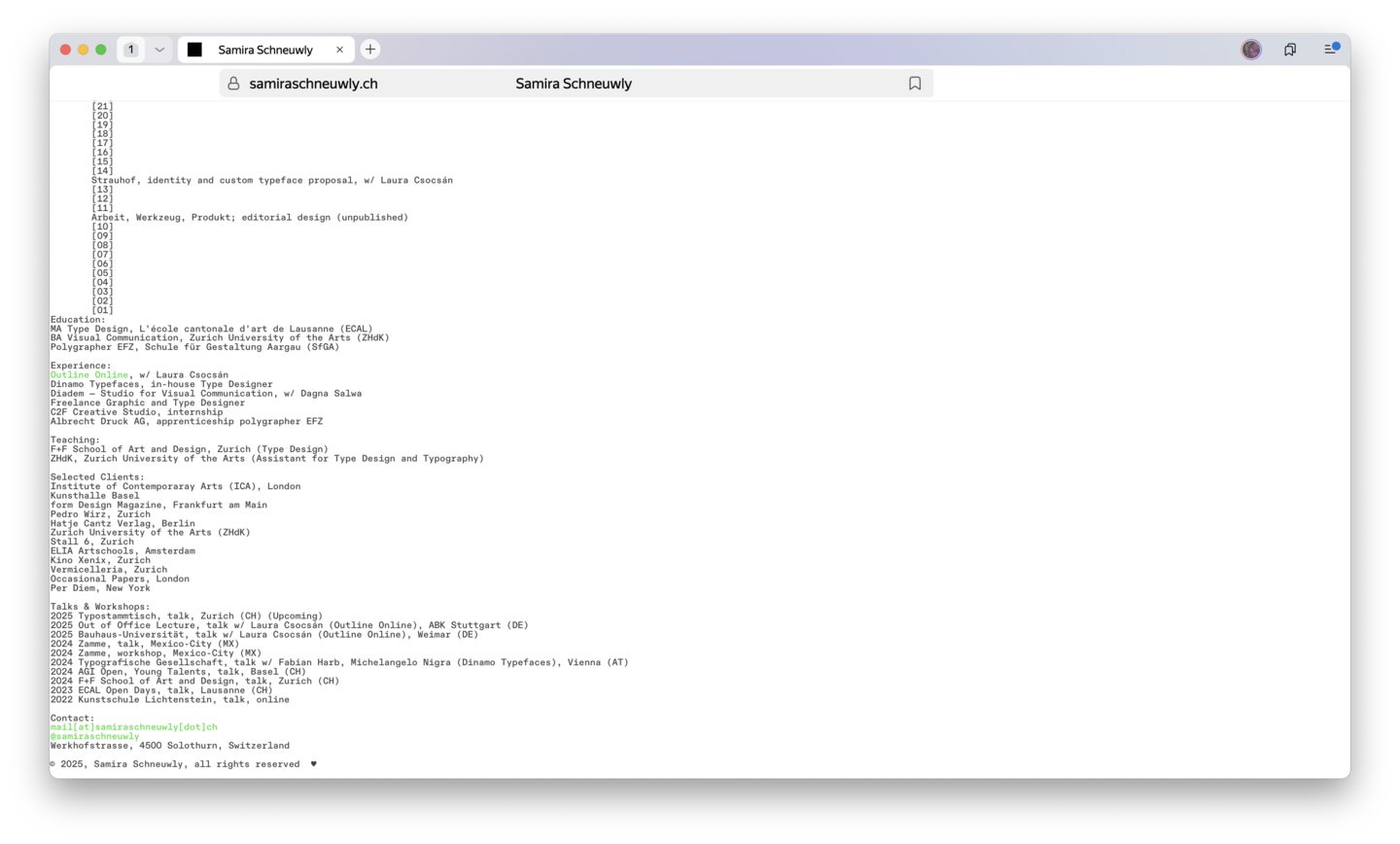Open project entry [04]

click(102, 283)
